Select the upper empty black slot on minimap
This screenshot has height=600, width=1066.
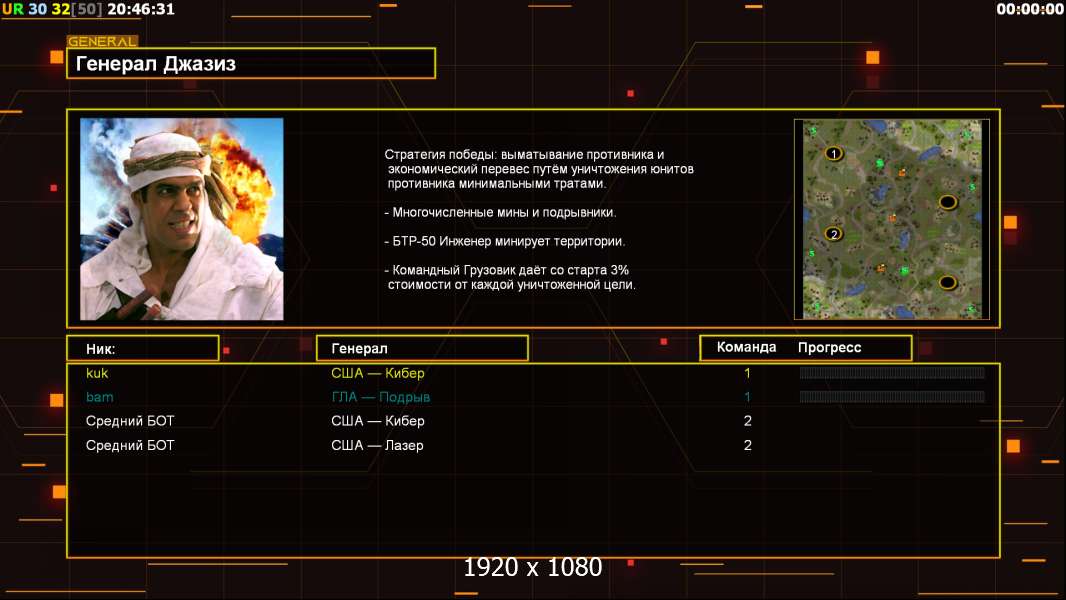(x=948, y=202)
